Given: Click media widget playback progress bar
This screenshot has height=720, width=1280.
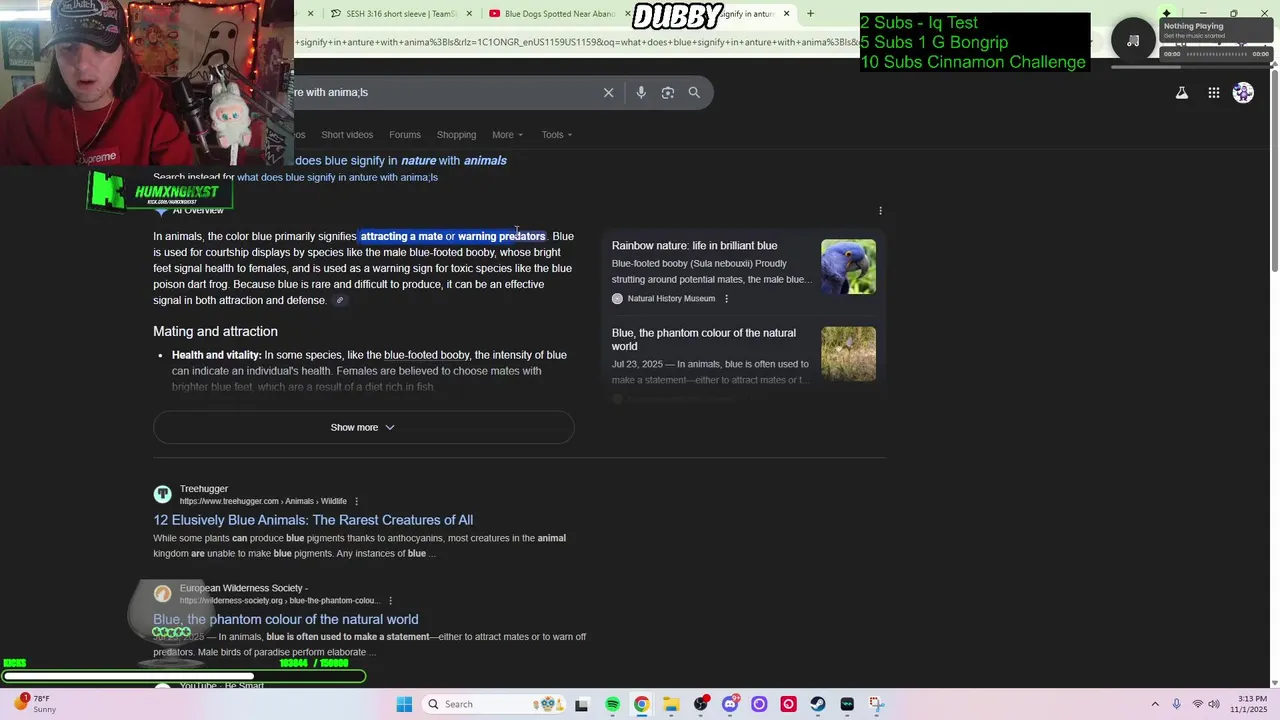Looking at the screenshot, I should 1215,54.
